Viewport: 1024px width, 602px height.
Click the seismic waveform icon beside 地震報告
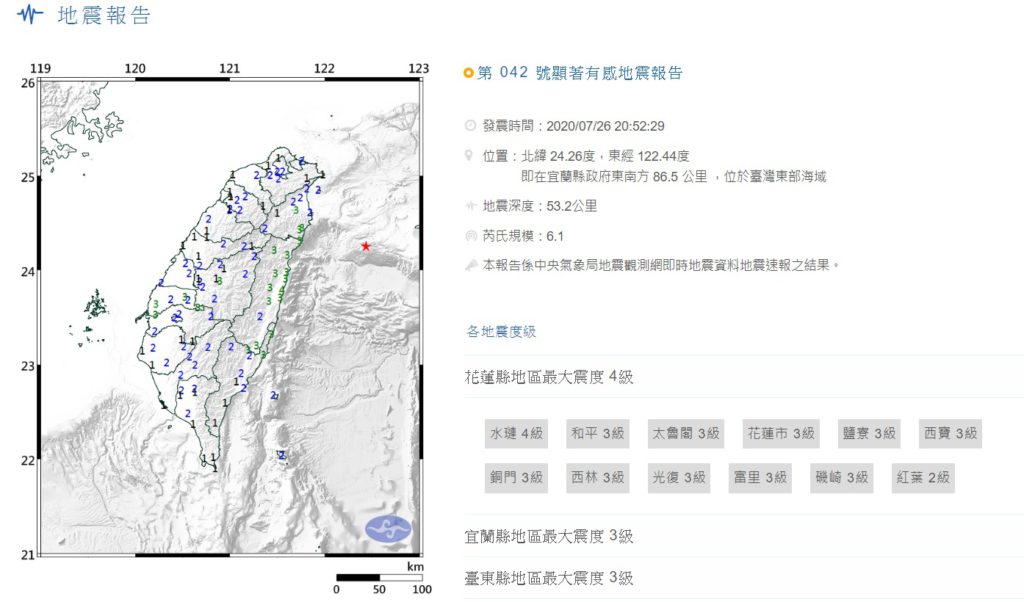[32, 15]
